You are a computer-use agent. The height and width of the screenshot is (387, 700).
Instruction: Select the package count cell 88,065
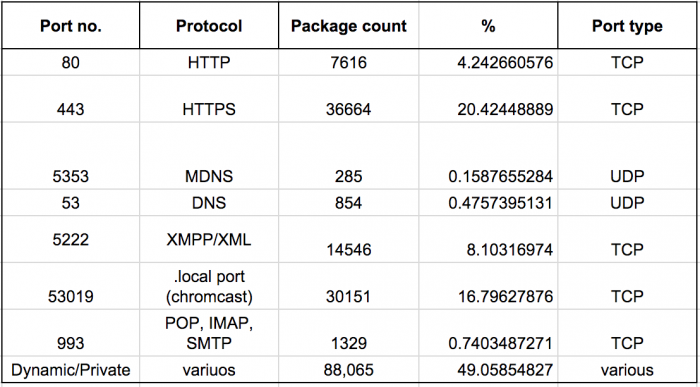point(349,370)
